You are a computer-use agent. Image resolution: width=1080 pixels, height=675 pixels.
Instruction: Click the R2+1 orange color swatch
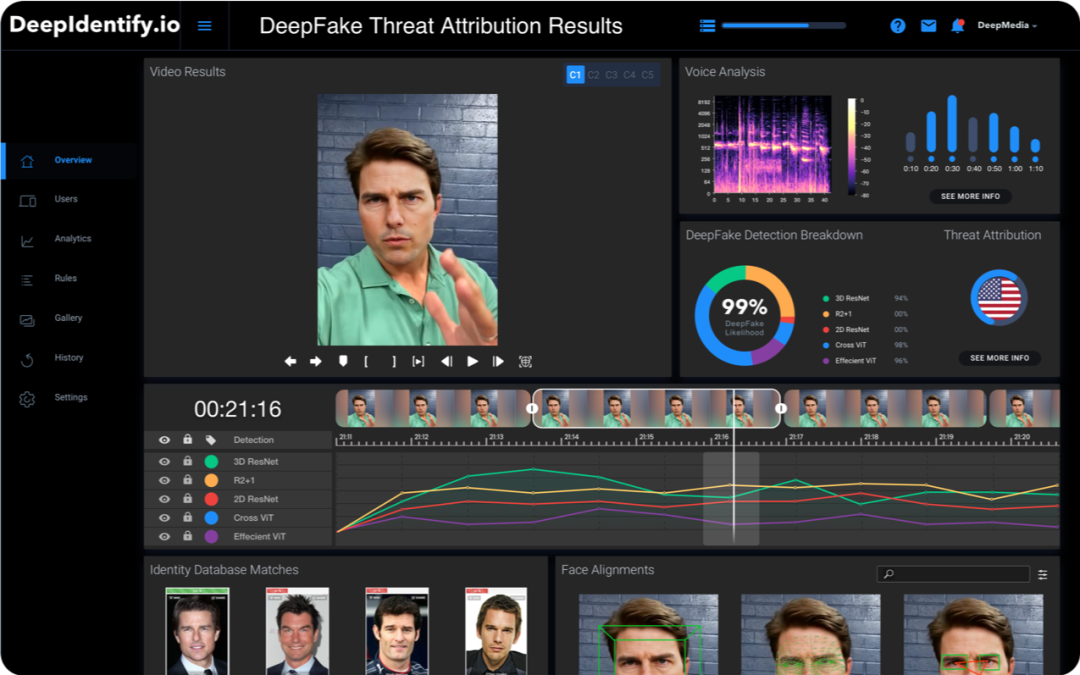pyautogui.click(x=211, y=481)
